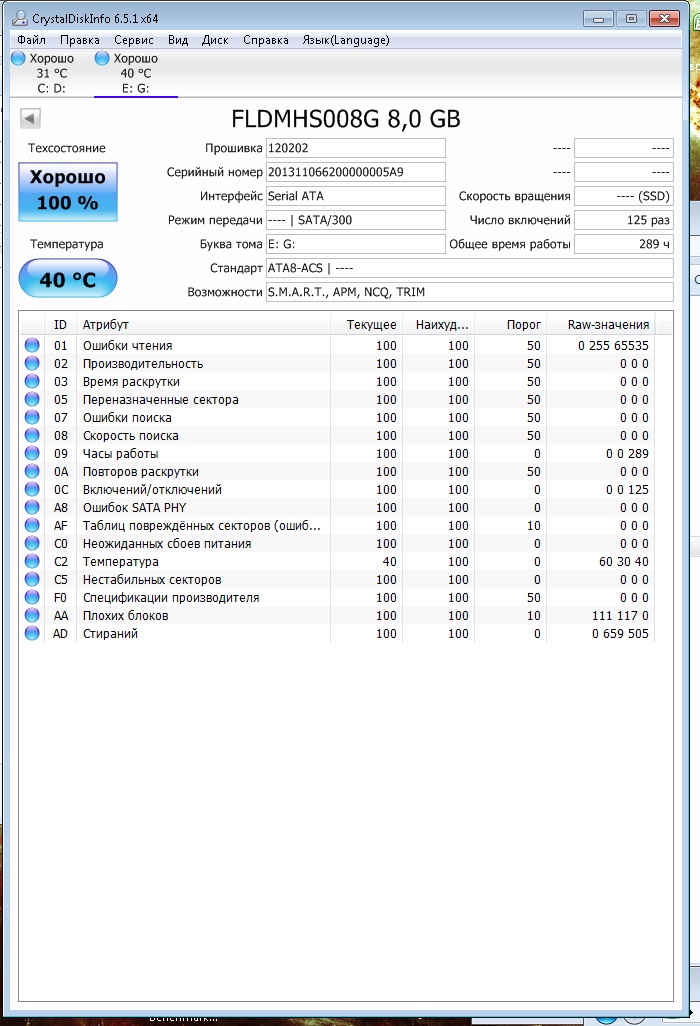Sort by the Raw-значения column header
The width and height of the screenshot is (700, 1026).
(x=608, y=324)
